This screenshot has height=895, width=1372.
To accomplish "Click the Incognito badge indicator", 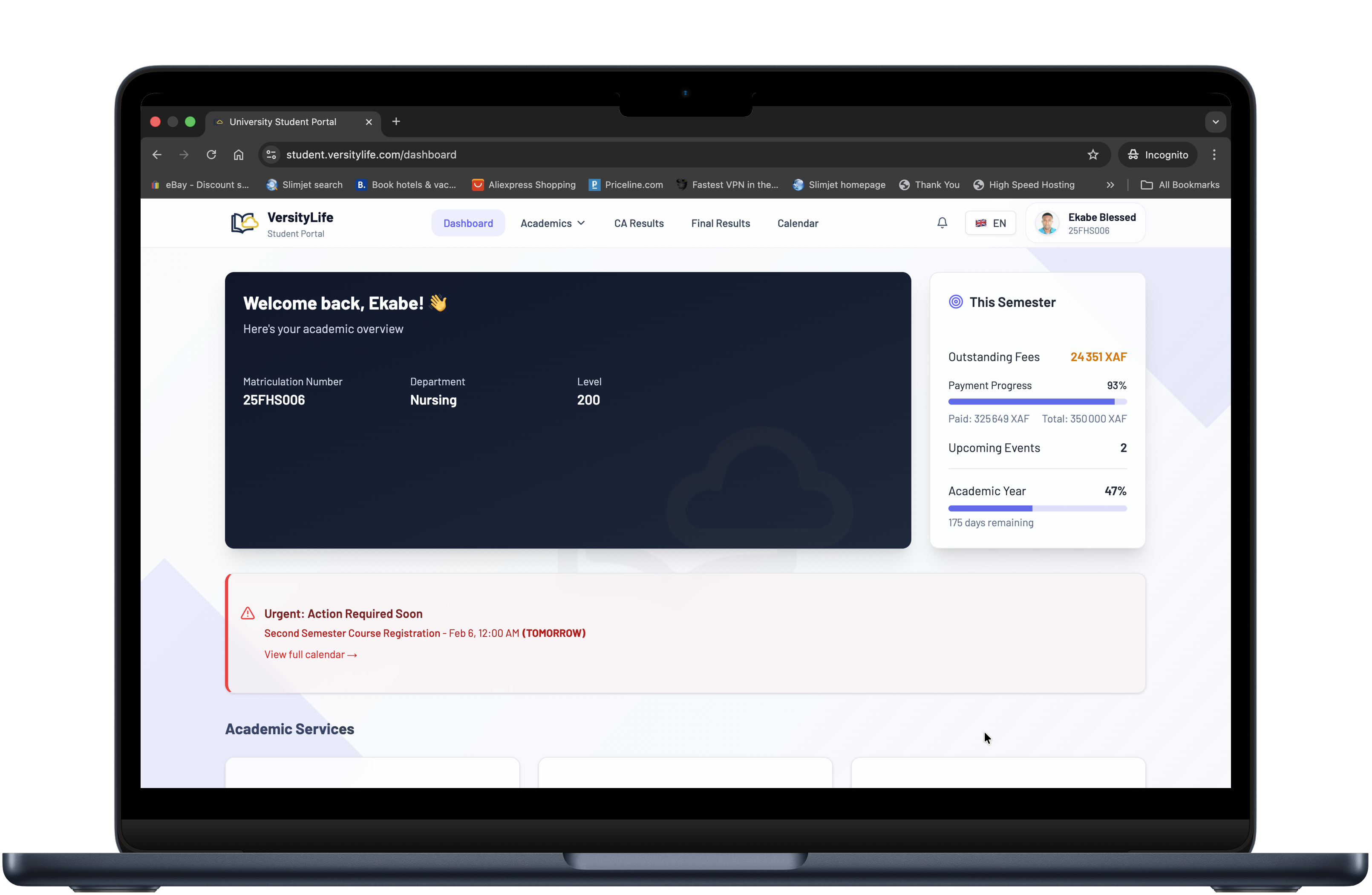I will (1158, 155).
